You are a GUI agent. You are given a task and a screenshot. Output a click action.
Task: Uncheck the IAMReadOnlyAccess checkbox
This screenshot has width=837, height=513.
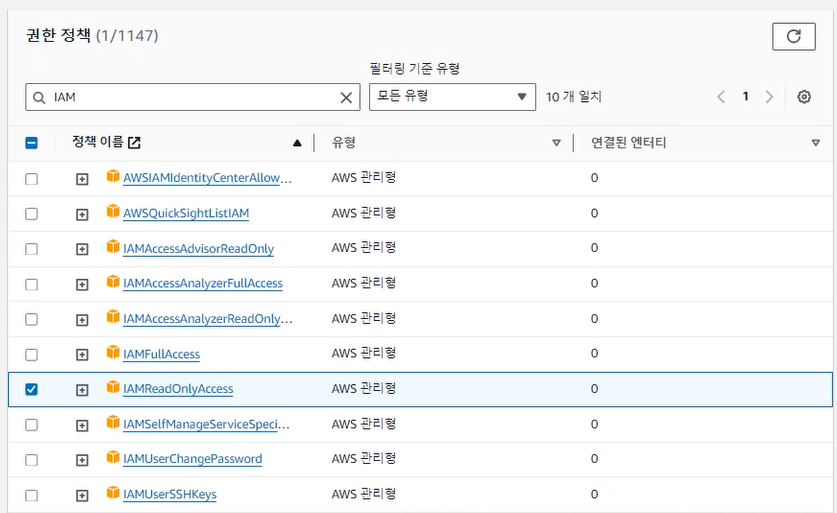pyautogui.click(x=31, y=389)
